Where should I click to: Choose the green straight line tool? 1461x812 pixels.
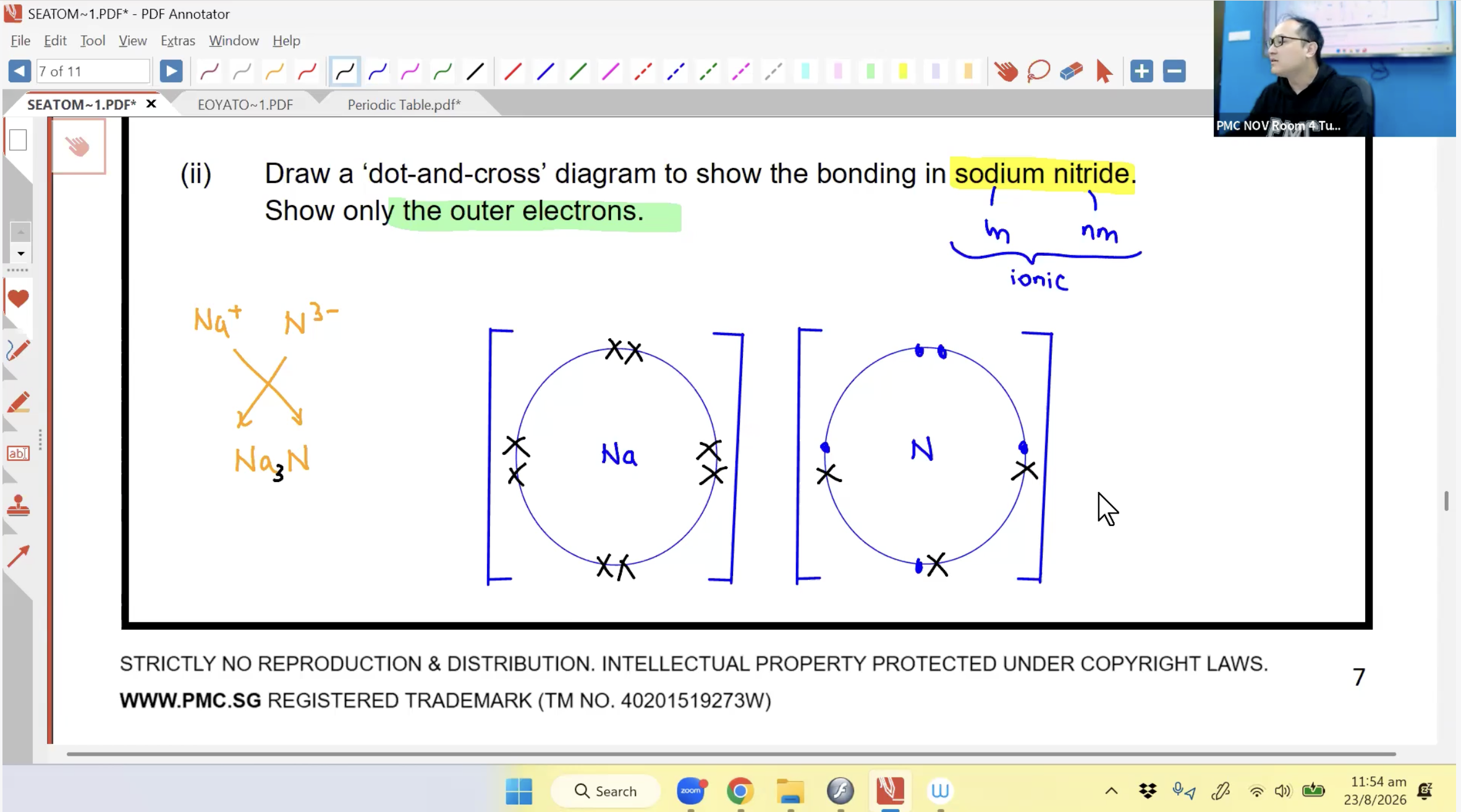click(578, 72)
